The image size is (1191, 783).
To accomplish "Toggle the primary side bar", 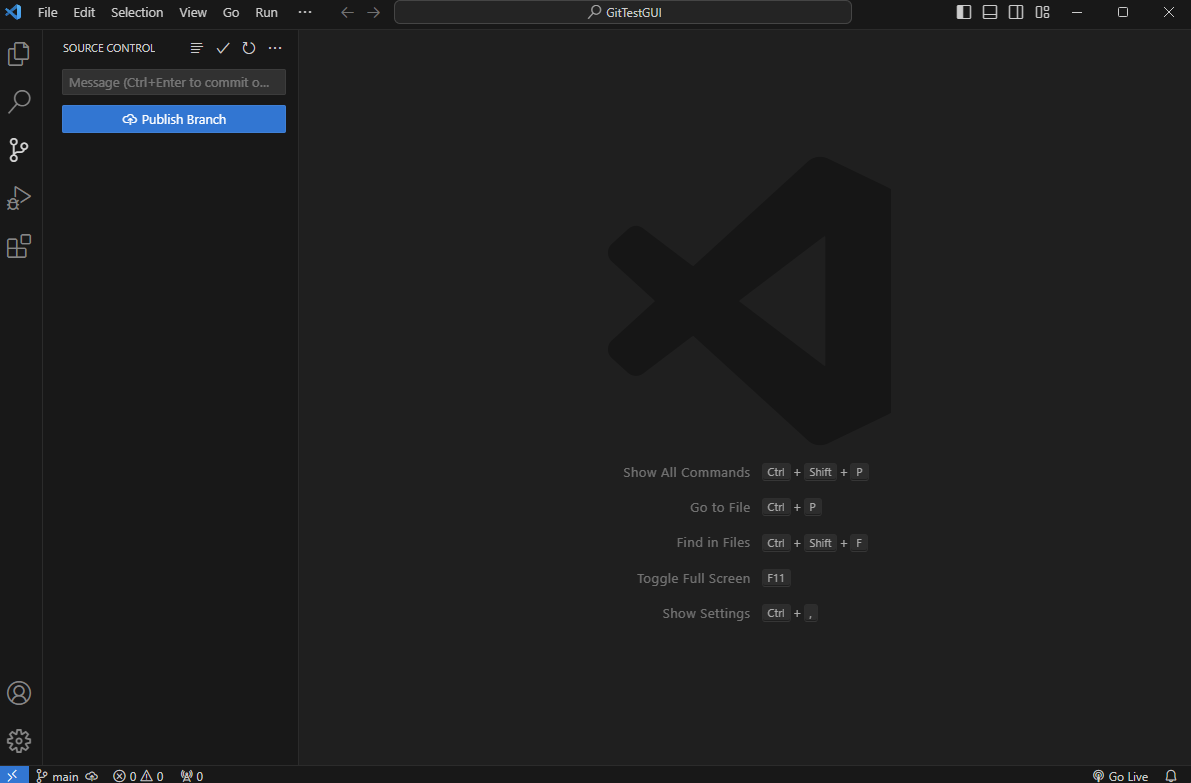I will (x=963, y=12).
